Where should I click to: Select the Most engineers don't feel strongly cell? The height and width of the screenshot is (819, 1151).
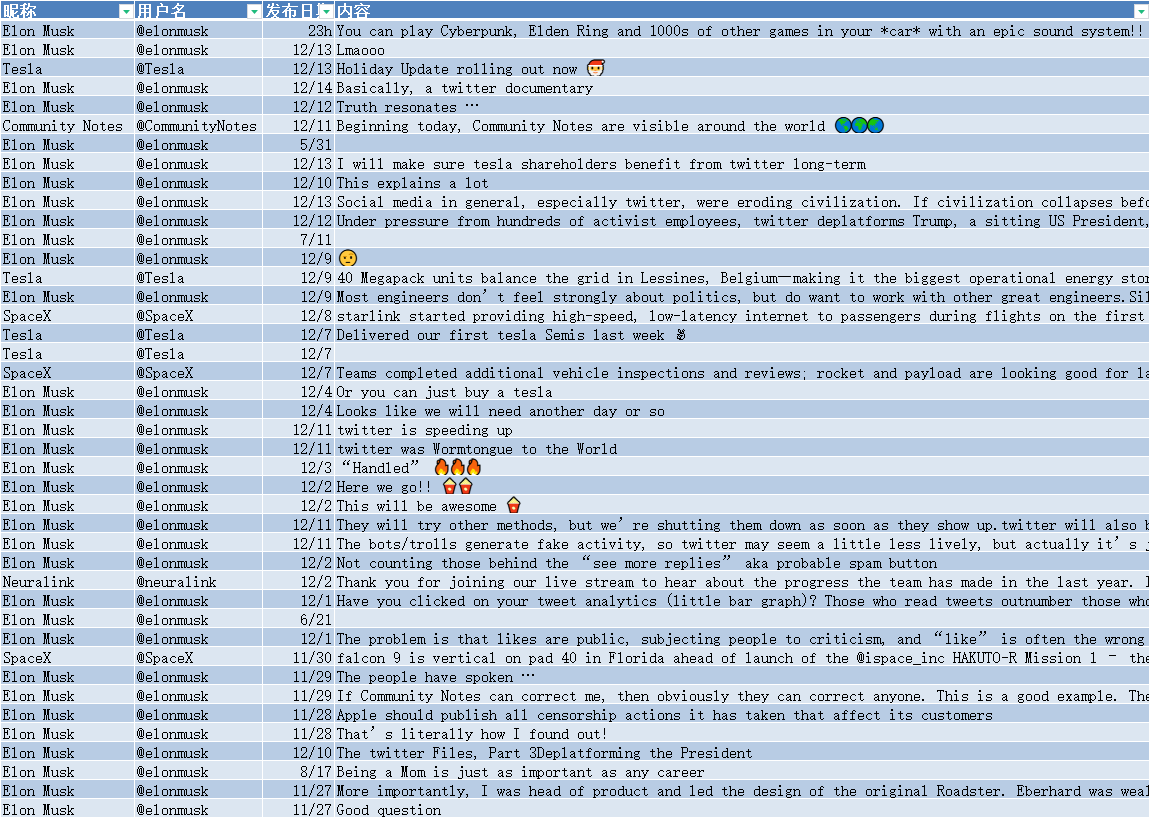[742, 297]
